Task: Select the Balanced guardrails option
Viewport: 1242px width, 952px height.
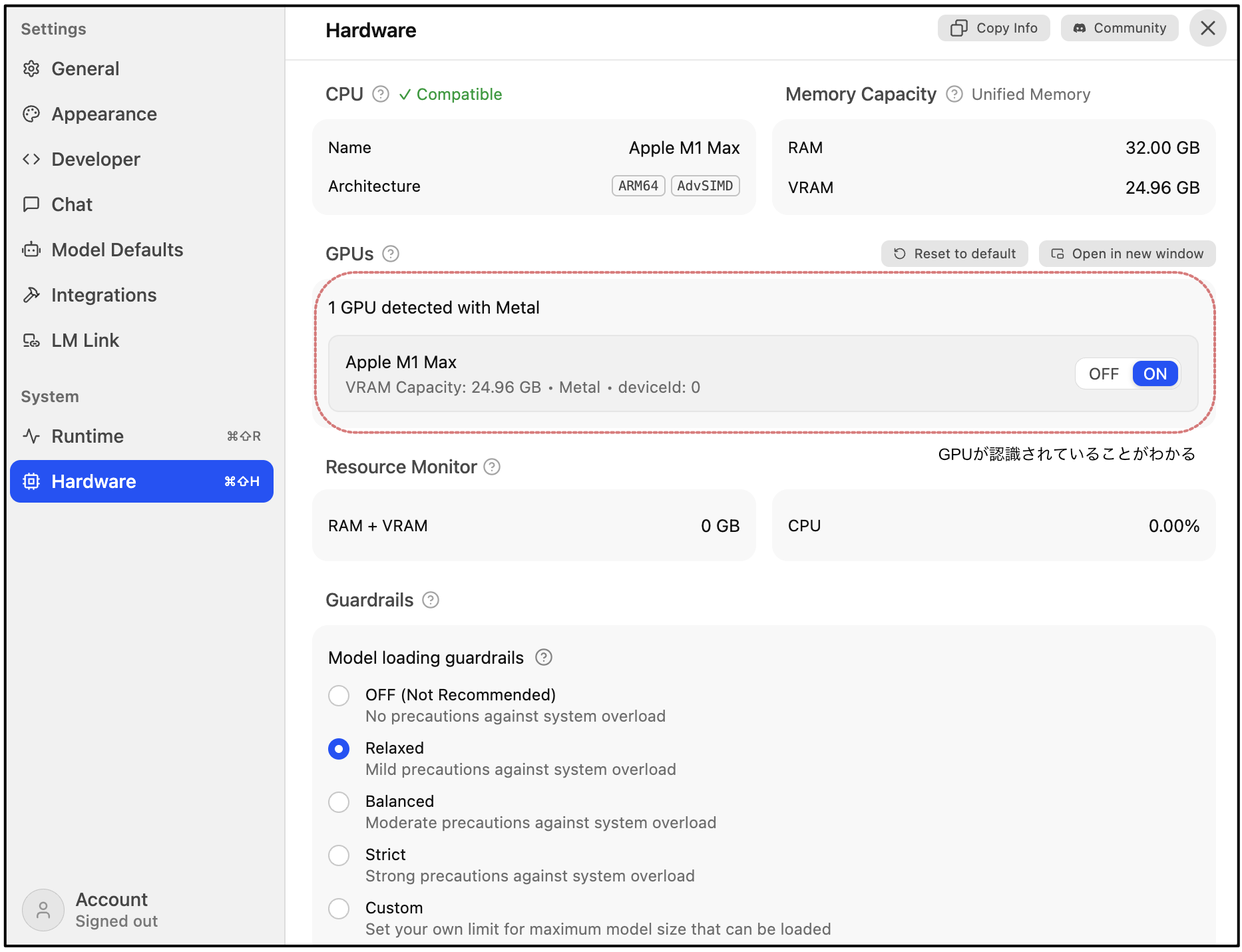Action: pyautogui.click(x=339, y=802)
